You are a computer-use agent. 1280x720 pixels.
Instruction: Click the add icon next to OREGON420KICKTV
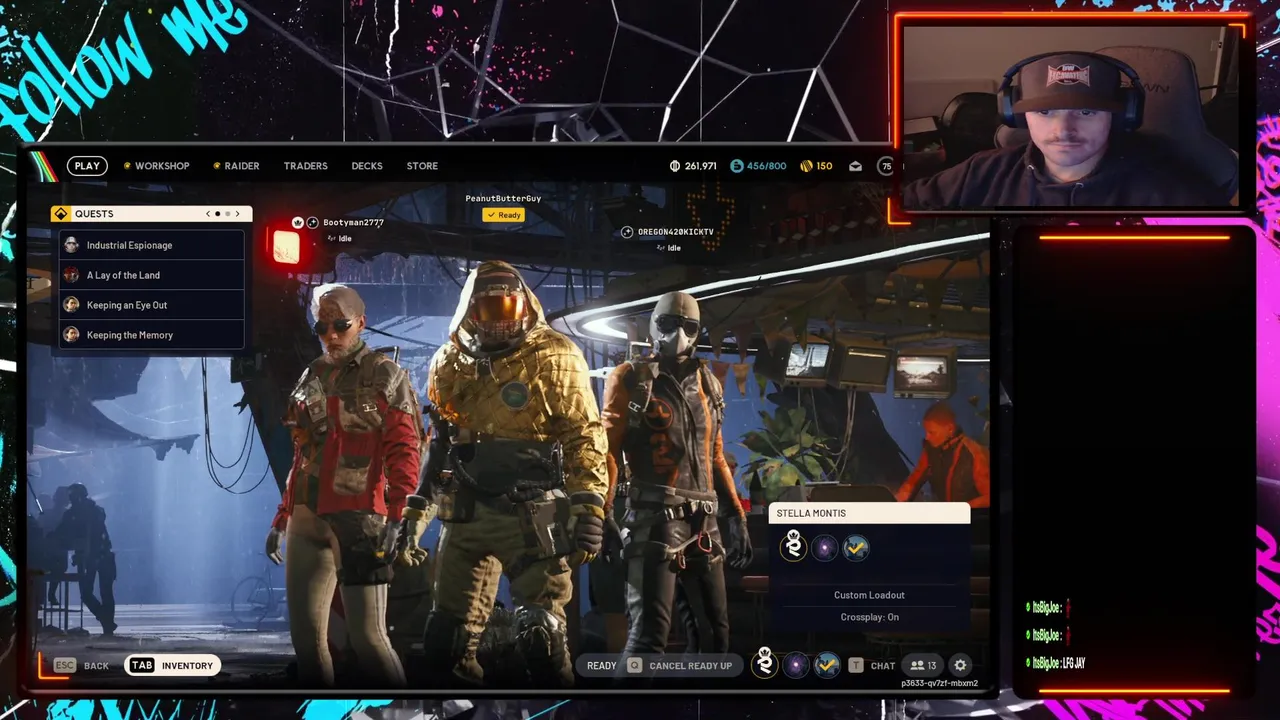[x=627, y=232]
